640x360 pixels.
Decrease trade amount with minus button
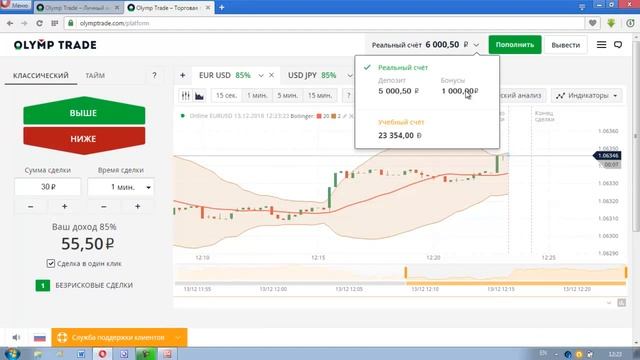click(31, 207)
